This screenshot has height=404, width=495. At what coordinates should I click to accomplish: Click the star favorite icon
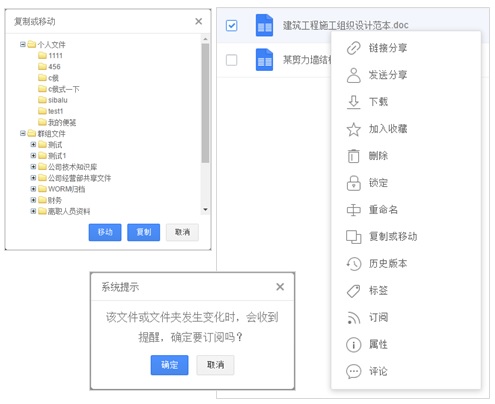(353, 129)
